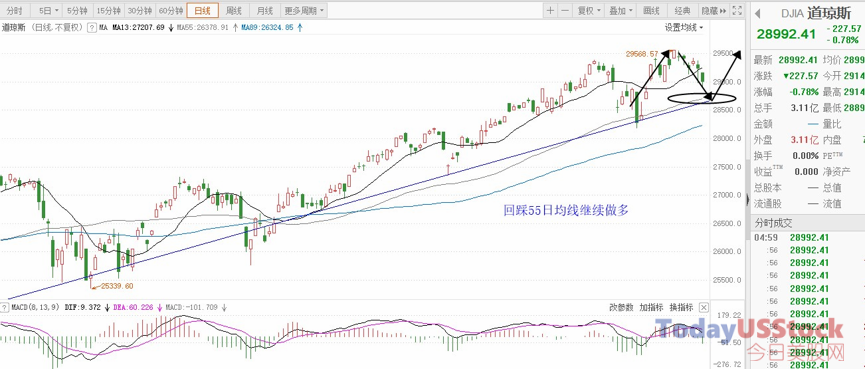
Task: Click the 外盘 3.11亿 row
Action: click(786, 140)
